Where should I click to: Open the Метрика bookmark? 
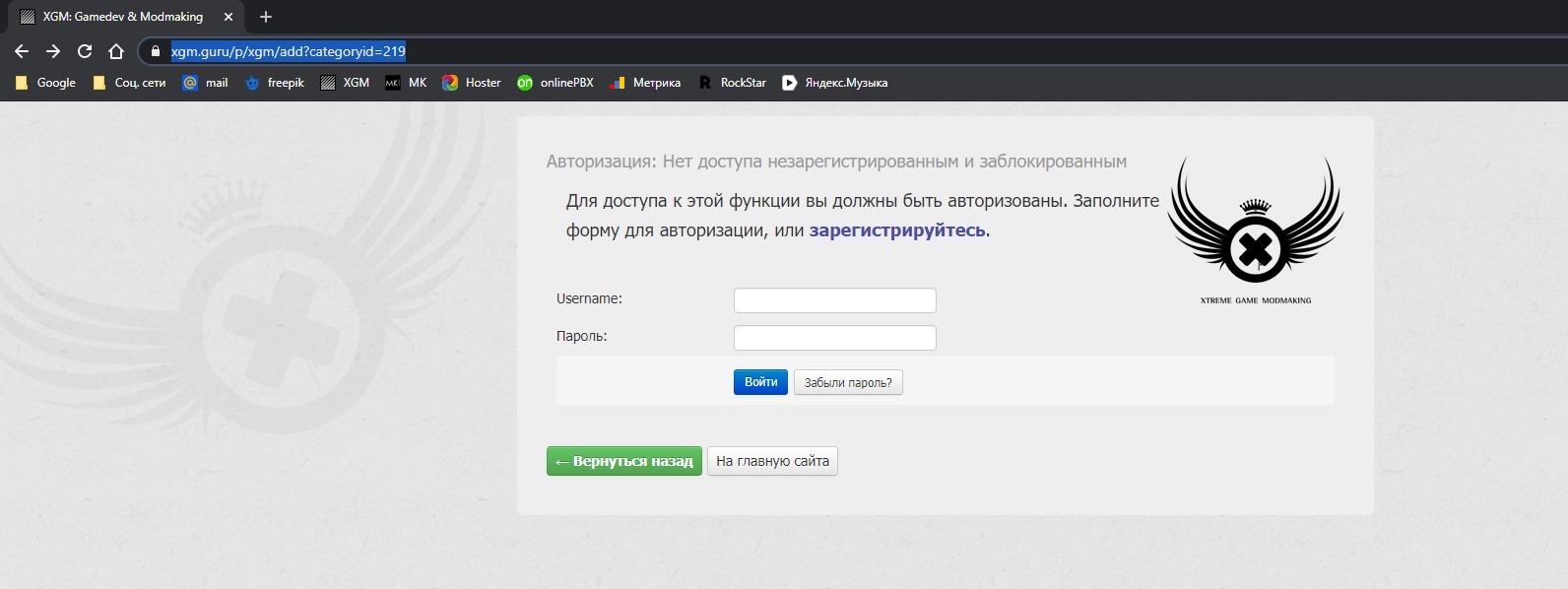coord(645,83)
